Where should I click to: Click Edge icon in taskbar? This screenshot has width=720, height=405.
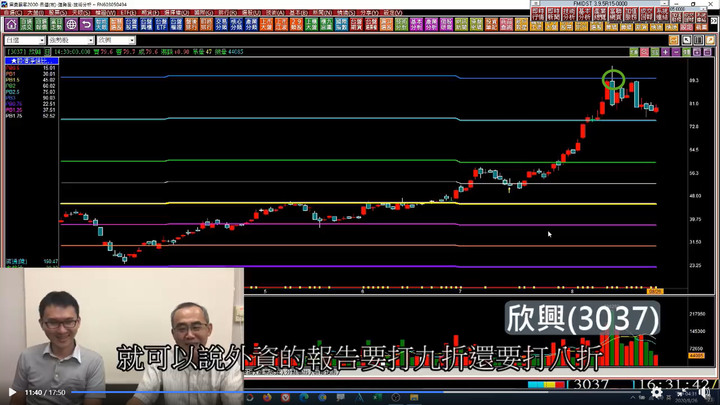(x=304, y=398)
